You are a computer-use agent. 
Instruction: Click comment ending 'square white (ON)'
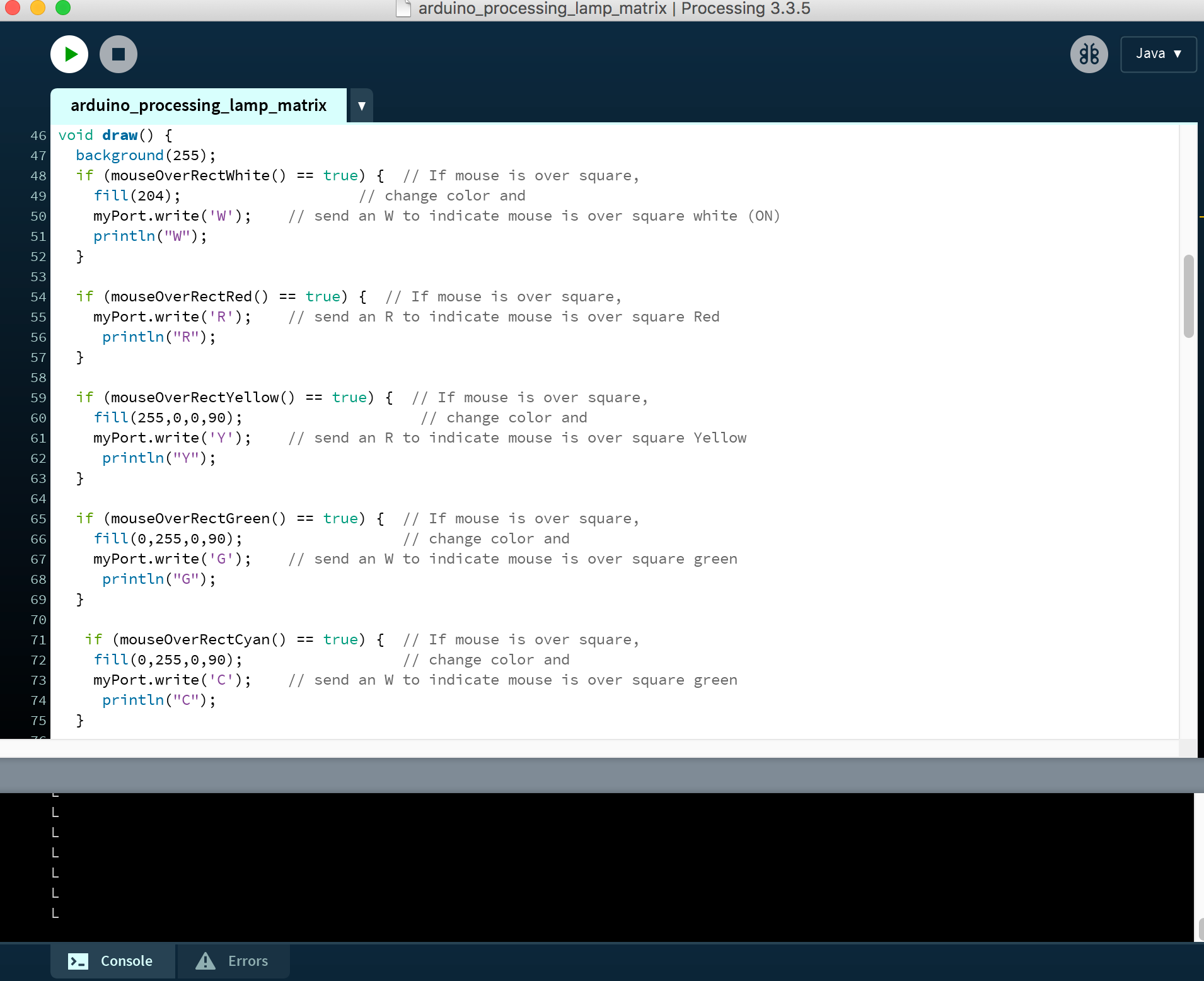pos(534,216)
